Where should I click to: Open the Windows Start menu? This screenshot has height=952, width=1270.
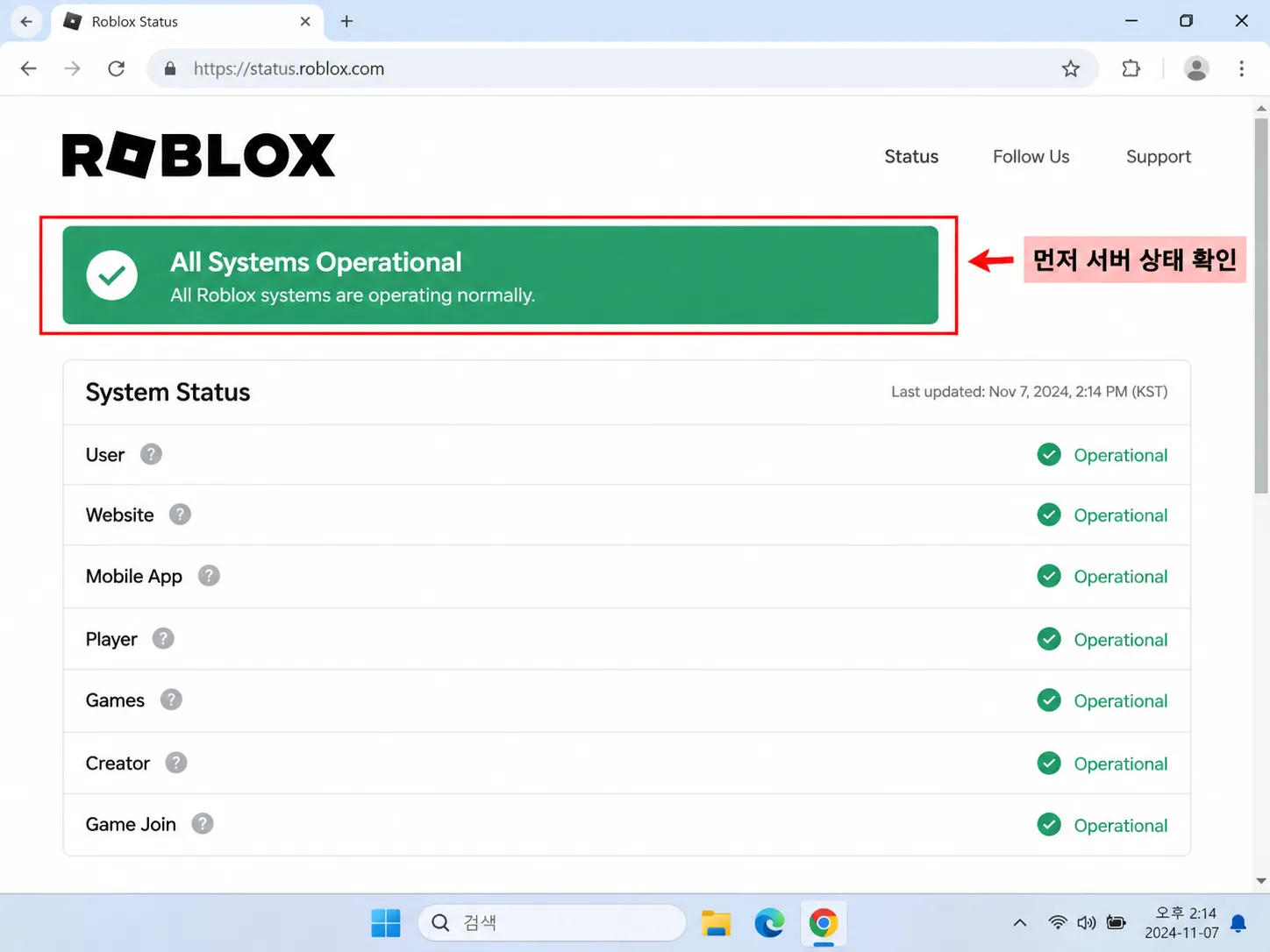[386, 922]
